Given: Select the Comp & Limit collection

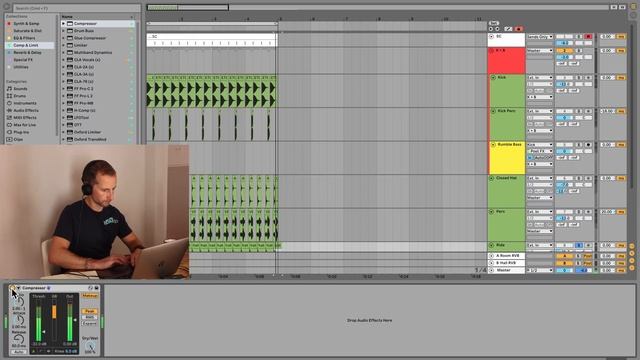Looking at the screenshot, I should (x=26, y=45).
